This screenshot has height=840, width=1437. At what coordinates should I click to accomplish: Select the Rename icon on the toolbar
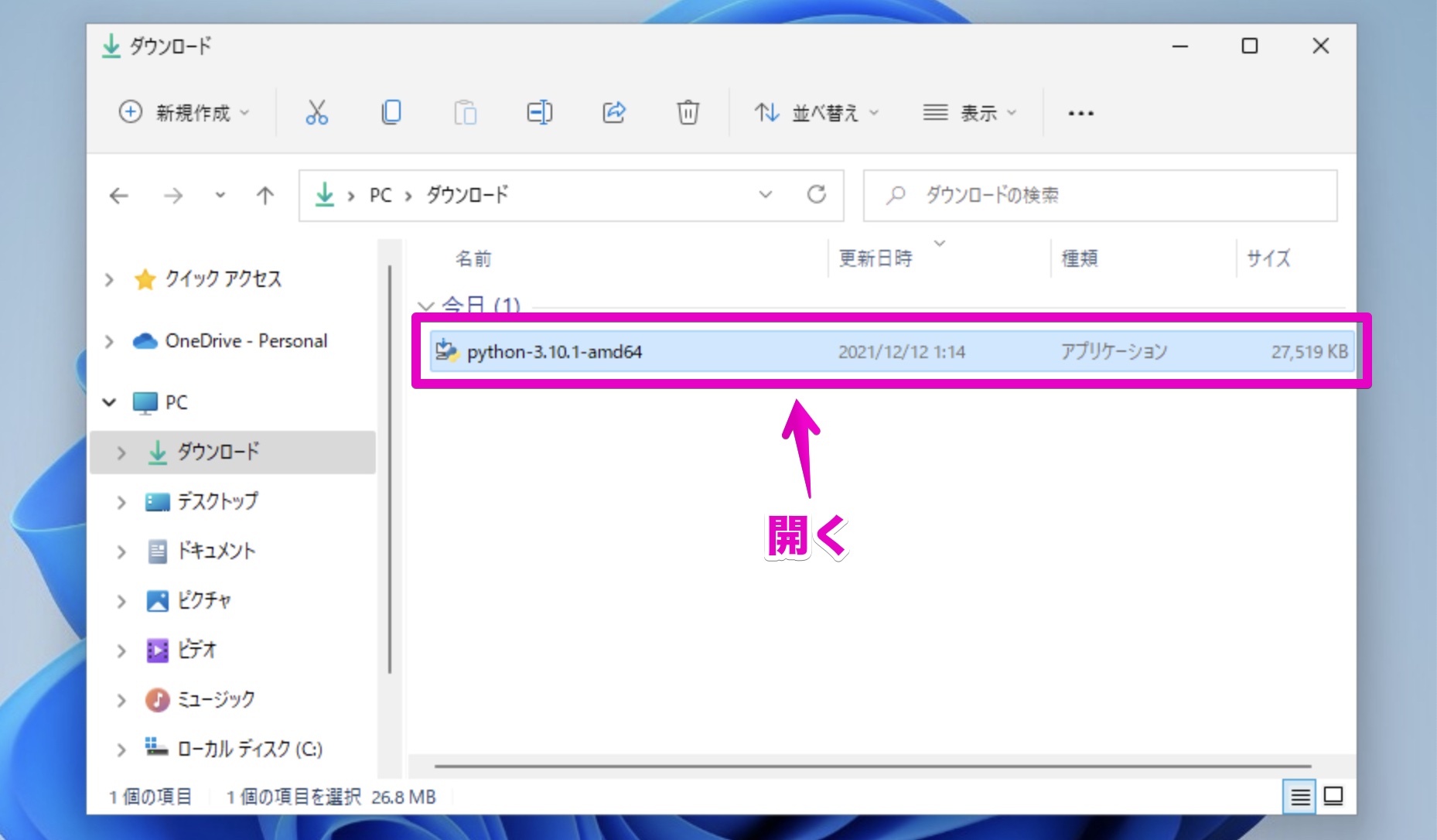coord(539,112)
